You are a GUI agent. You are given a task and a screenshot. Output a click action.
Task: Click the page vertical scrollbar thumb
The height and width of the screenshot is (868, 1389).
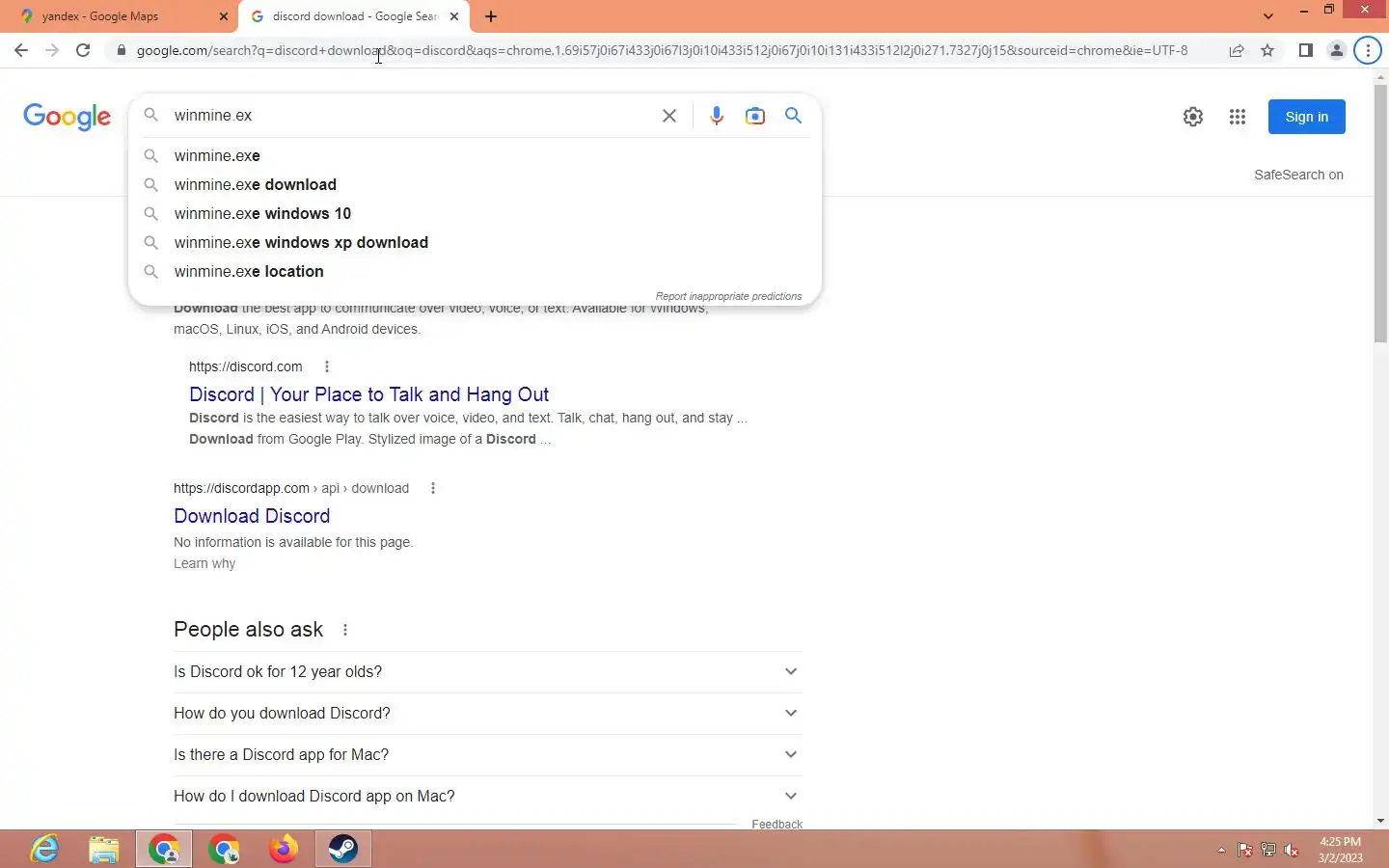click(x=1380, y=212)
